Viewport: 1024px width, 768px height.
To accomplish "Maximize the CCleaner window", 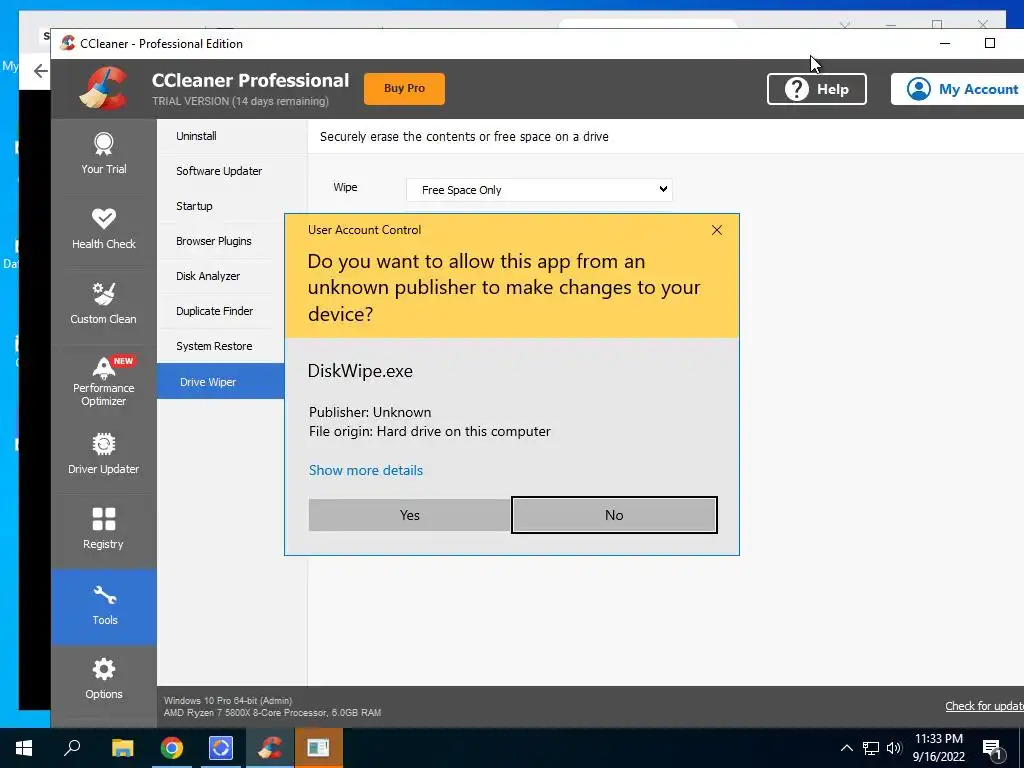I will click(x=990, y=44).
